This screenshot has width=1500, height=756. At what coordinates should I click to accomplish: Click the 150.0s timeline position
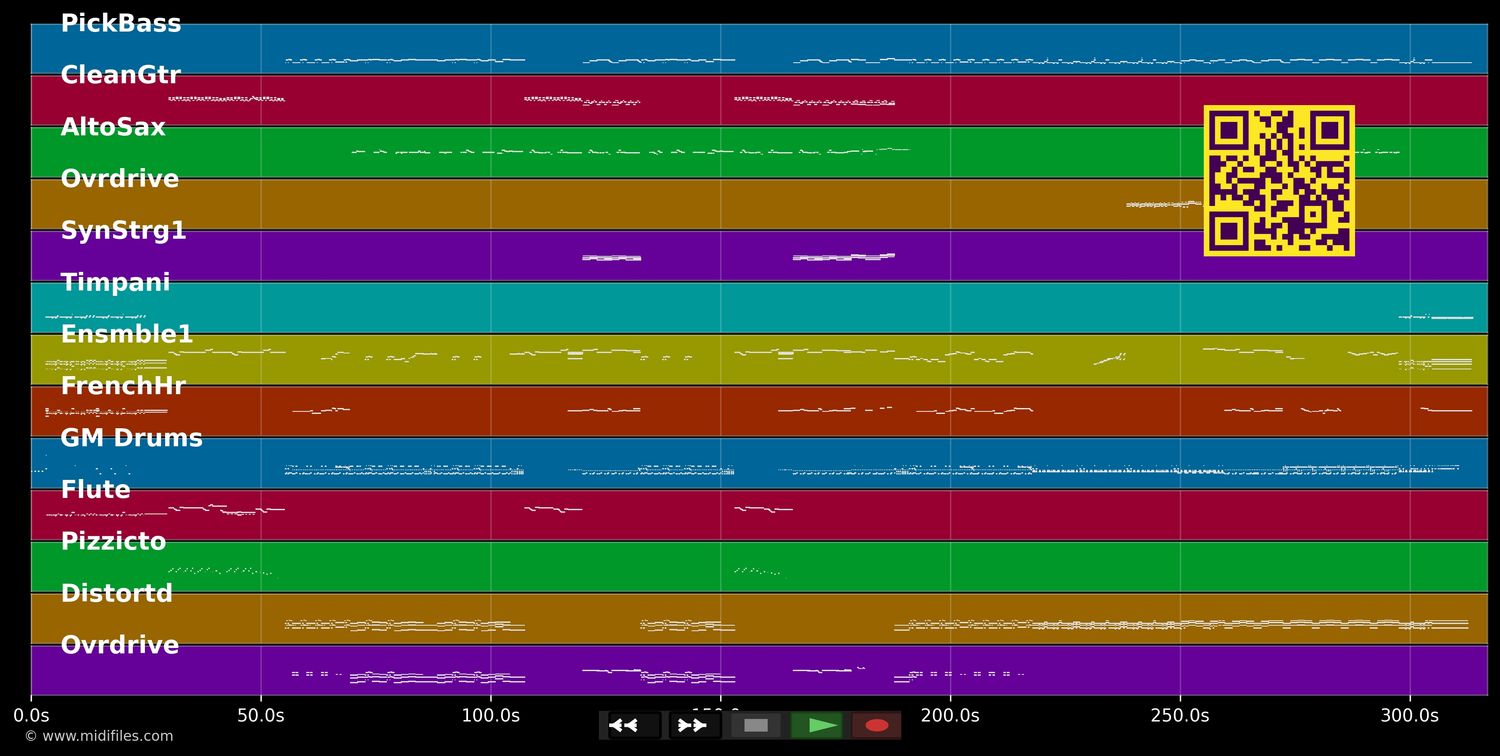click(720, 714)
